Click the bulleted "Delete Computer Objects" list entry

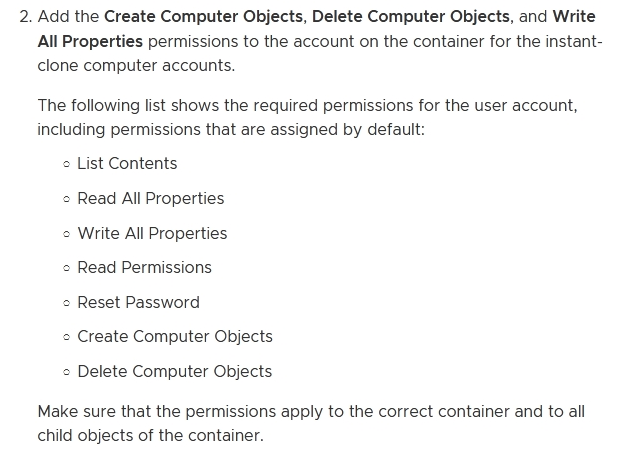[174, 371]
